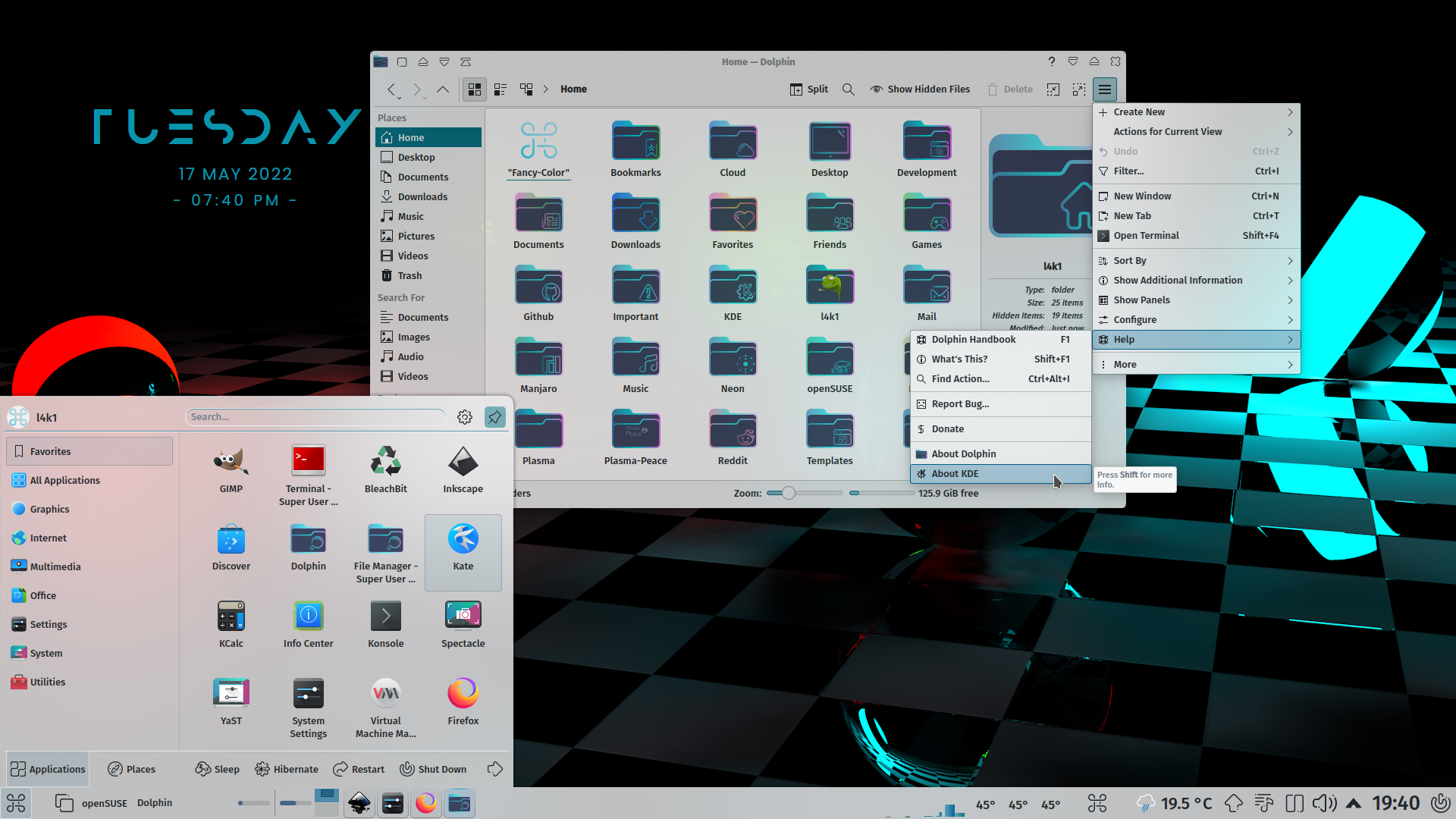Switch to Places tab in launcher
The image size is (1456, 819).
pos(132,770)
